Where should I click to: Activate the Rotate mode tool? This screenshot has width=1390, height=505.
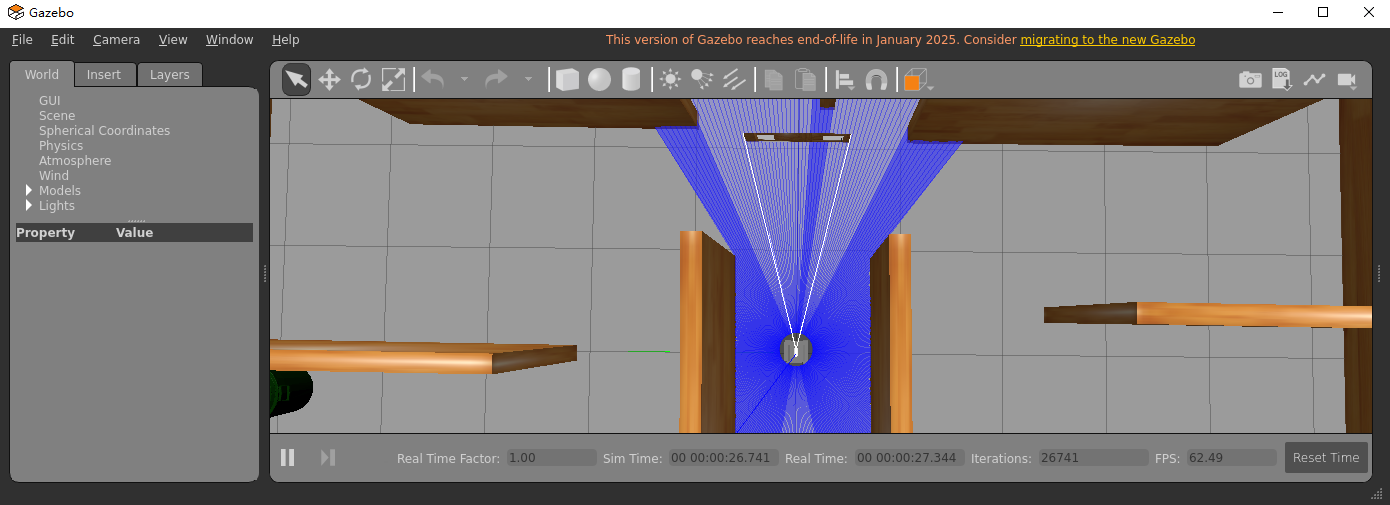tap(361, 80)
